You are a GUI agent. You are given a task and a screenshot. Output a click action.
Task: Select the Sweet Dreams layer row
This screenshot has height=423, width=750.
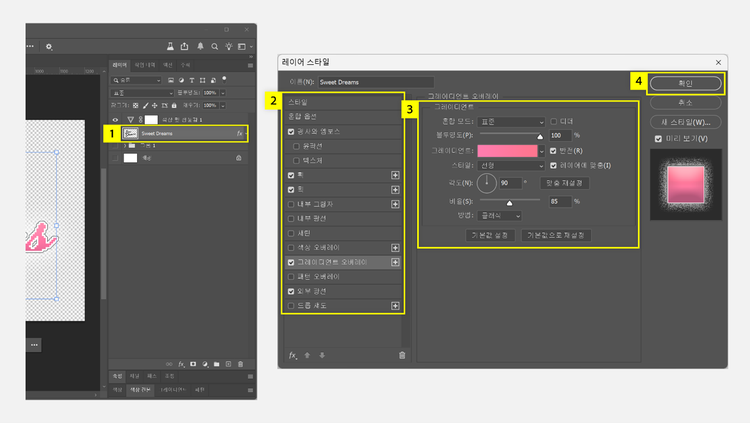(x=184, y=134)
